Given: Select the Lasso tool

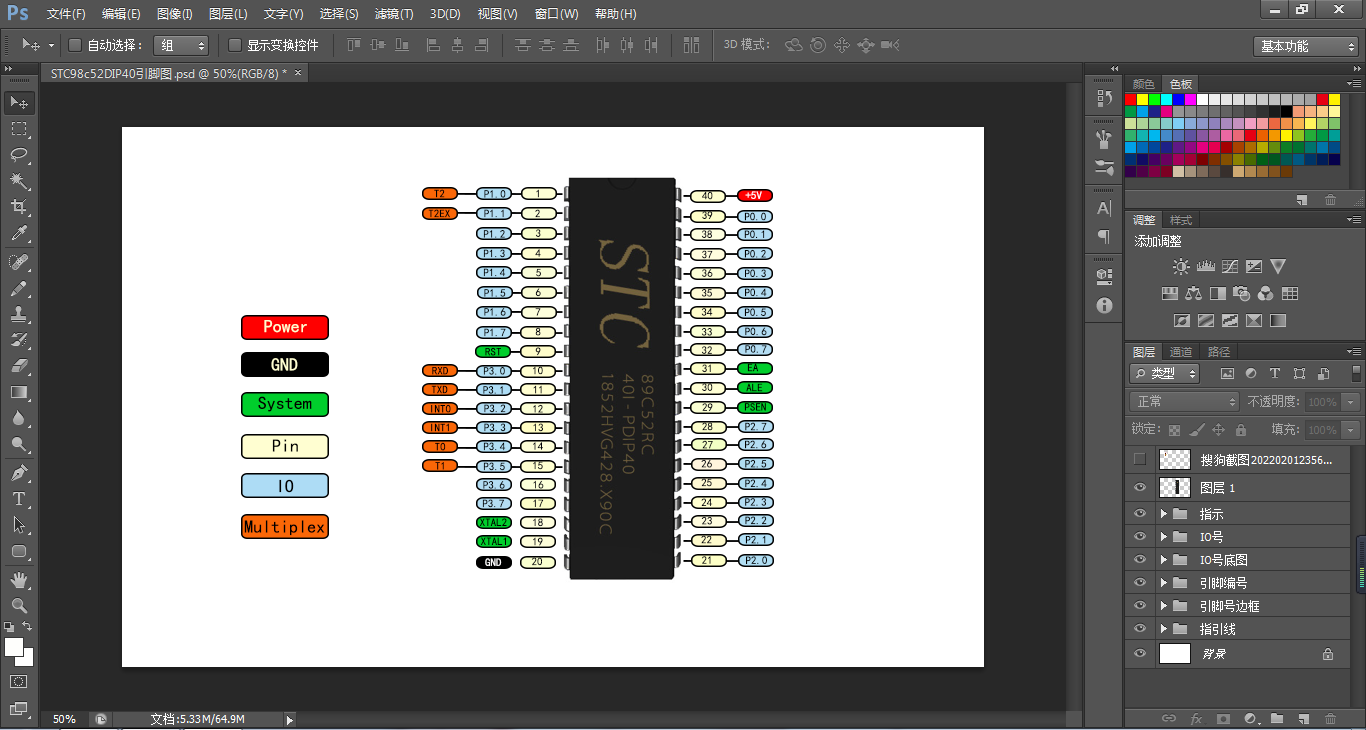Looking at the screenshot, I should pos(19,155).
